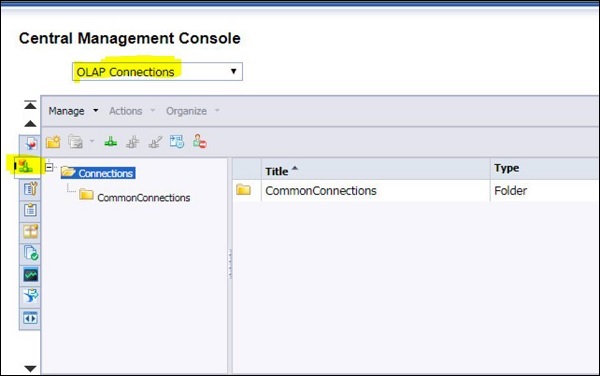This screenshot has height=376, width=600.
Task: Open the Manage menu
Action: (73, 111)
